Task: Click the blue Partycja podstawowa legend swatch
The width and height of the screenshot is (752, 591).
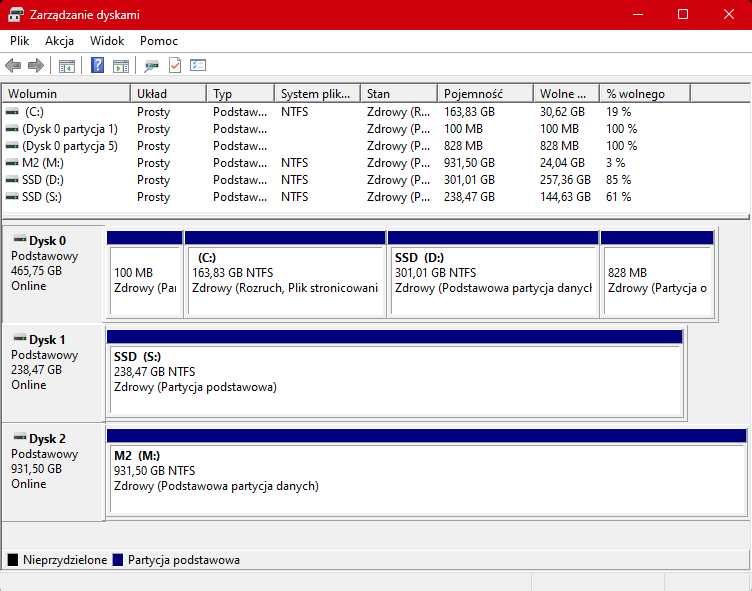Action: tap(118, 560)
